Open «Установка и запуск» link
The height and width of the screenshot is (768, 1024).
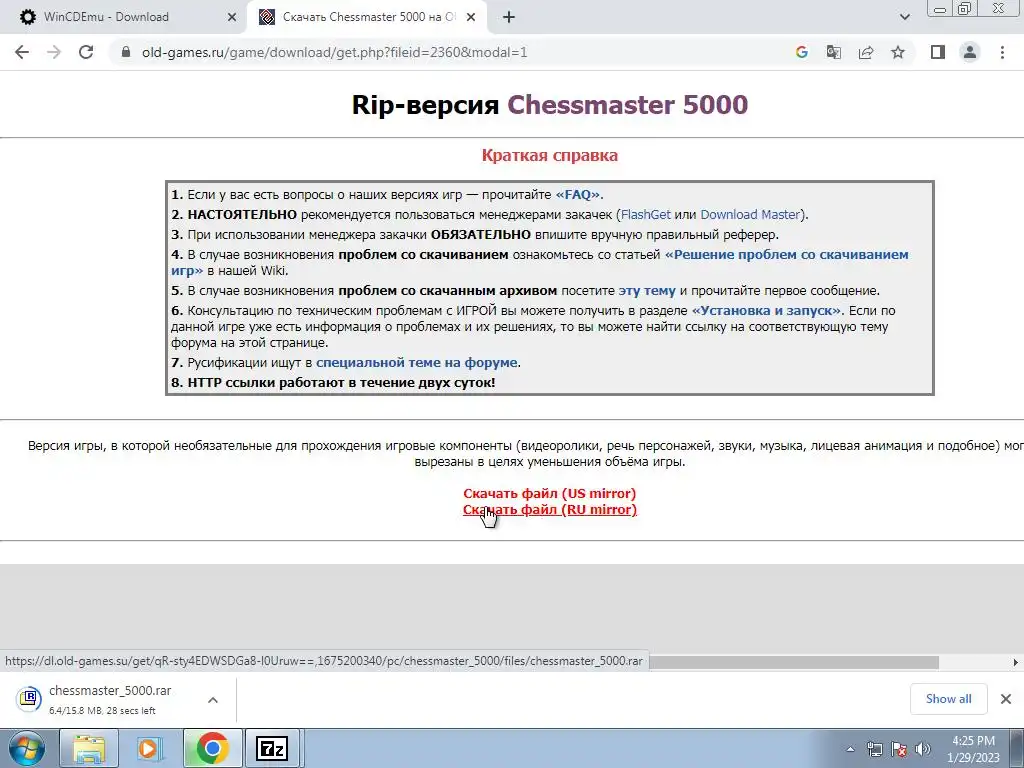click(766, 311)
